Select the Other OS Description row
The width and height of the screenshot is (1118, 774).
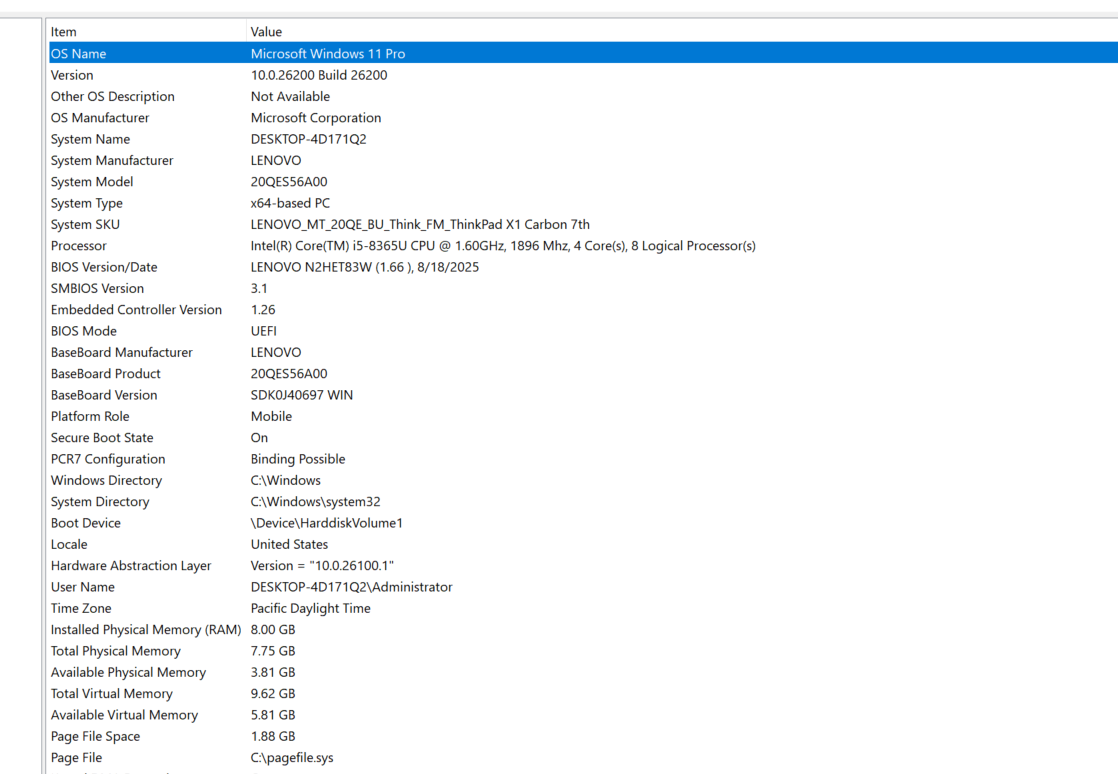pyautogui.click(x=583, y=96)
